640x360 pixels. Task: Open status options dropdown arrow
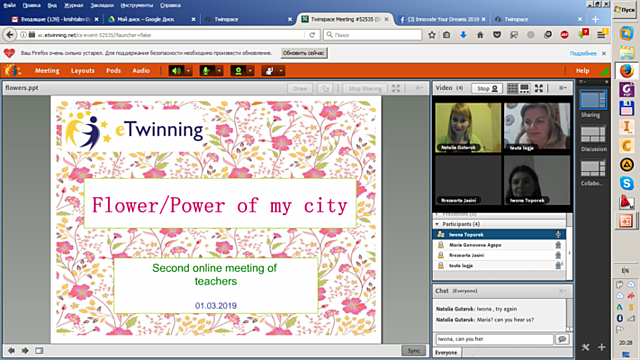(x=281, y=71)
